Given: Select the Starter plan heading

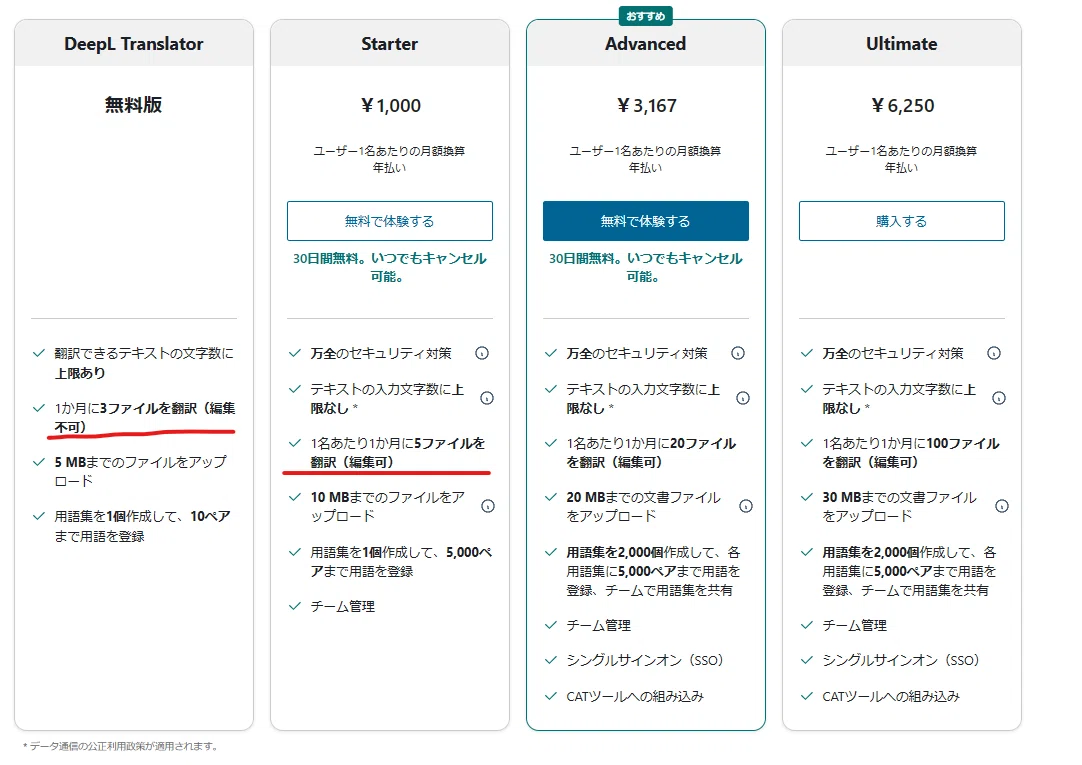Looking at the screenshot, I should tap(390, 44).
